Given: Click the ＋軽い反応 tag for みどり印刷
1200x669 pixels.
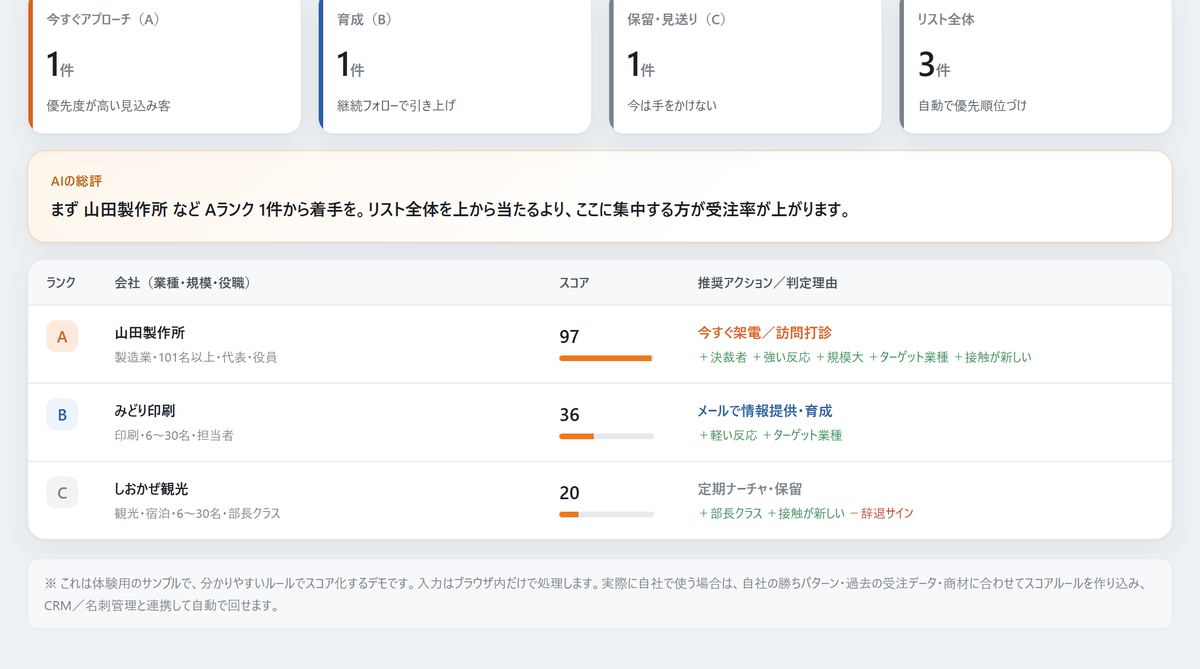Looking at the screenshot, I should [x=728, y=435].
